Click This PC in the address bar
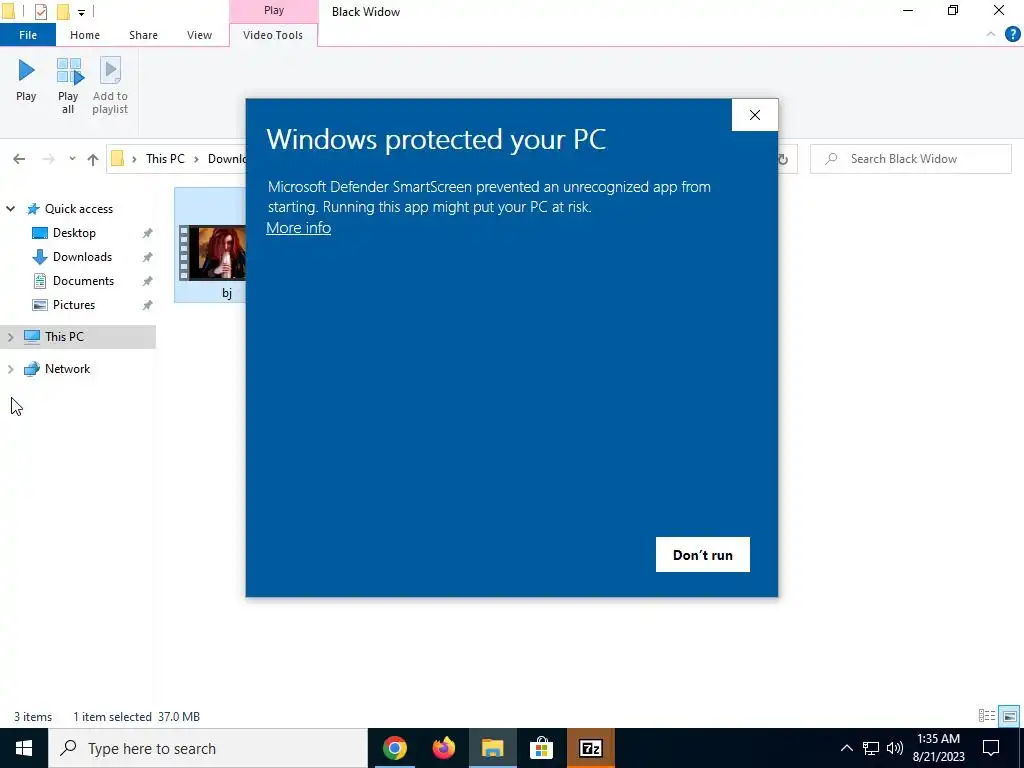Image resolution: width=1024 pixels, height=768 pixels. point(165,159)
